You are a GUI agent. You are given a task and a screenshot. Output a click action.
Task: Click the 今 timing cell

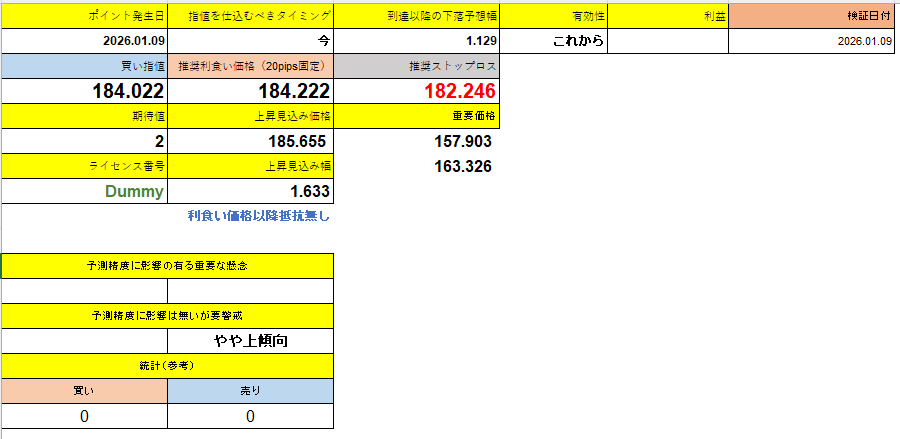click(x=250, y=41)
